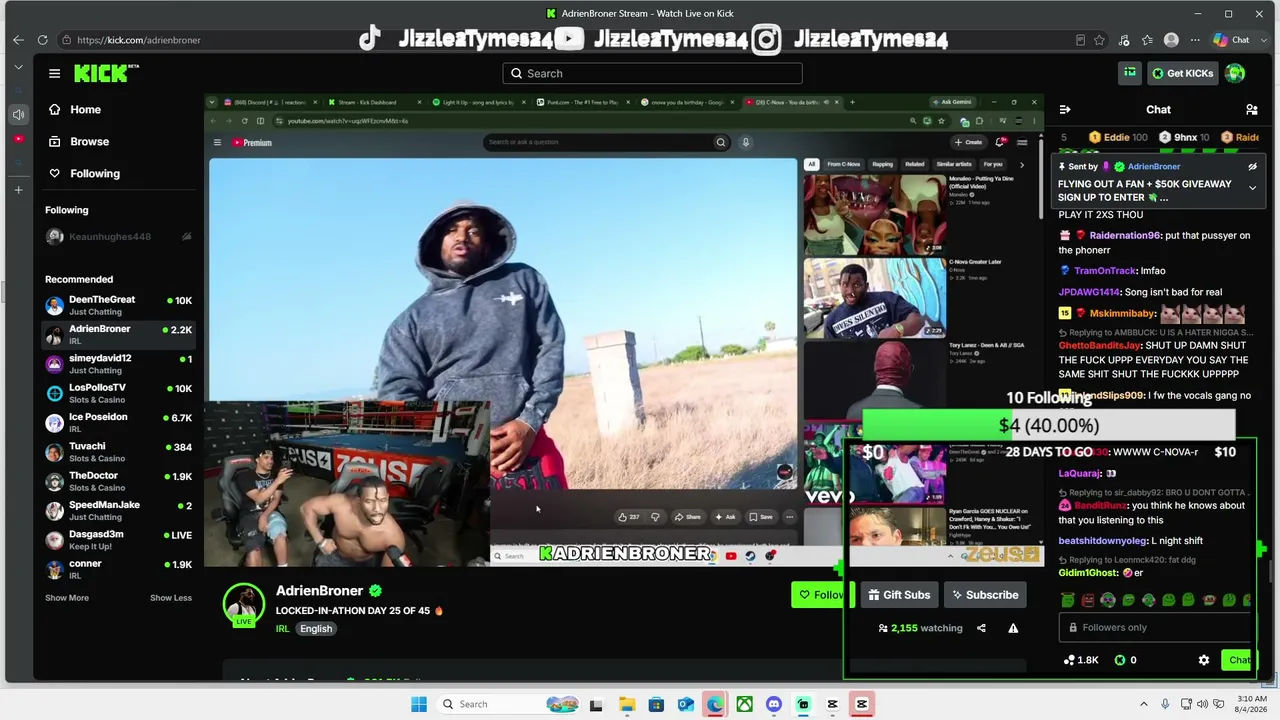Open Tuvachi recommended channel
This screenshot has width=1280, height=720.
[x=118, y=452]
